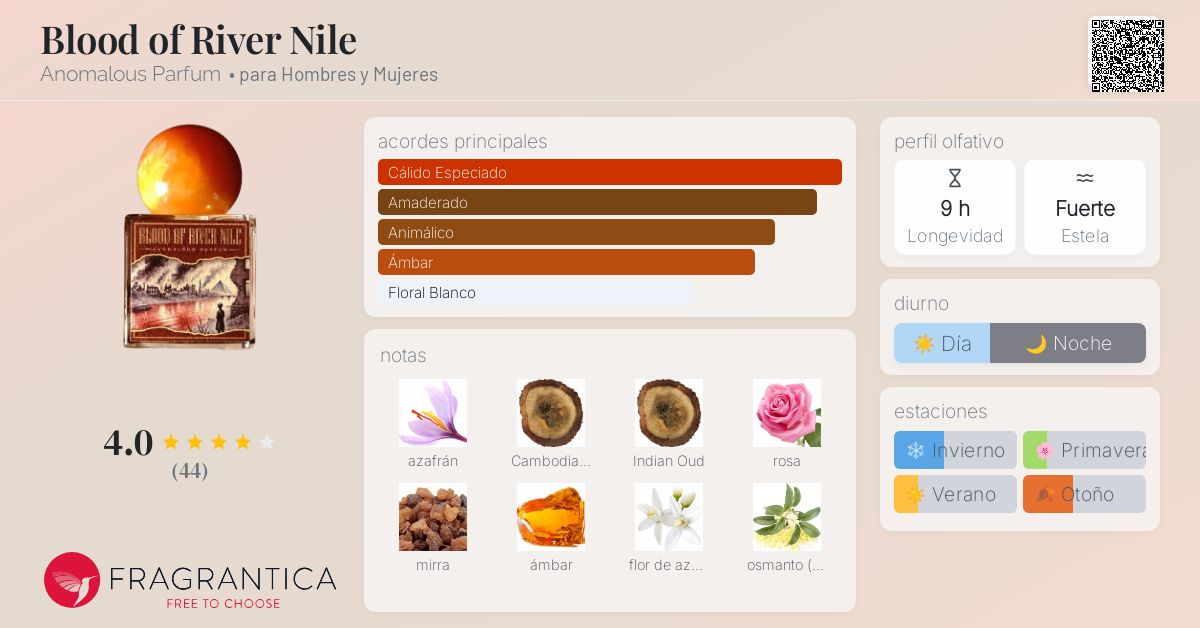Select the Primavera season chip
Image resolution: width=1200 pixels, height=628 pixels.
[x=1084, y=450]
